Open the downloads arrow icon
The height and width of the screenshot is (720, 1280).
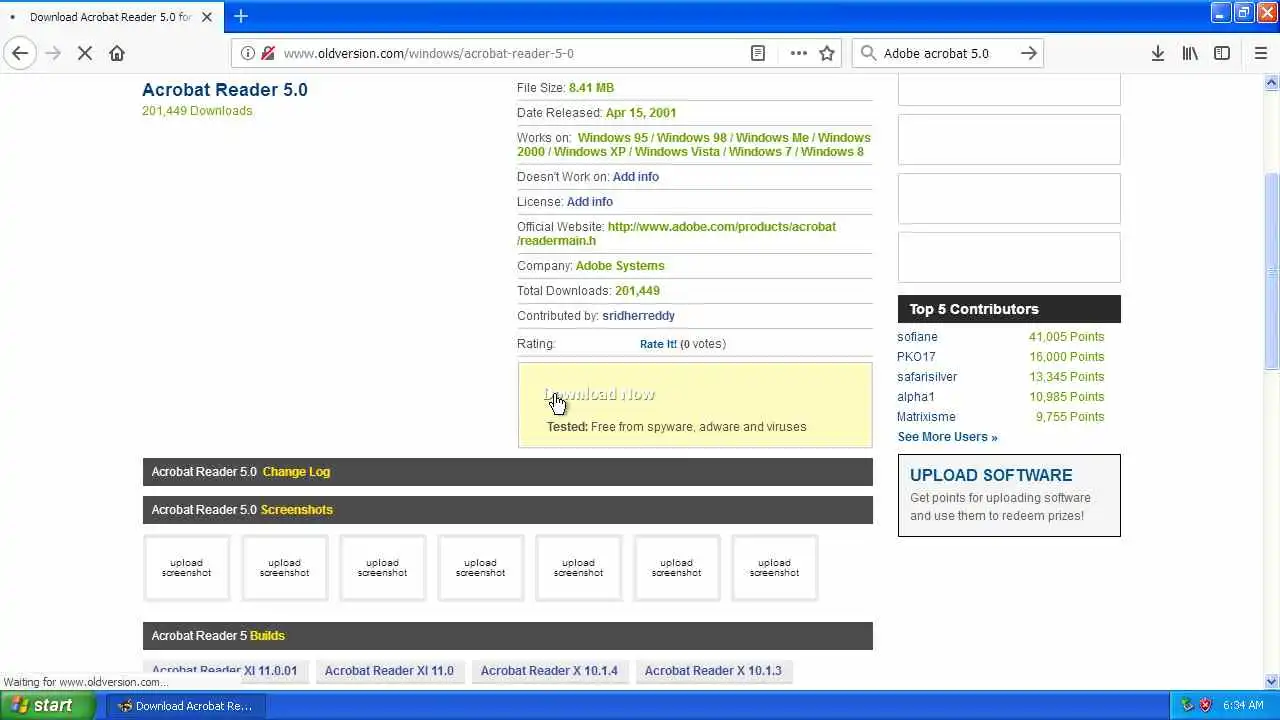coord(1158,53)
